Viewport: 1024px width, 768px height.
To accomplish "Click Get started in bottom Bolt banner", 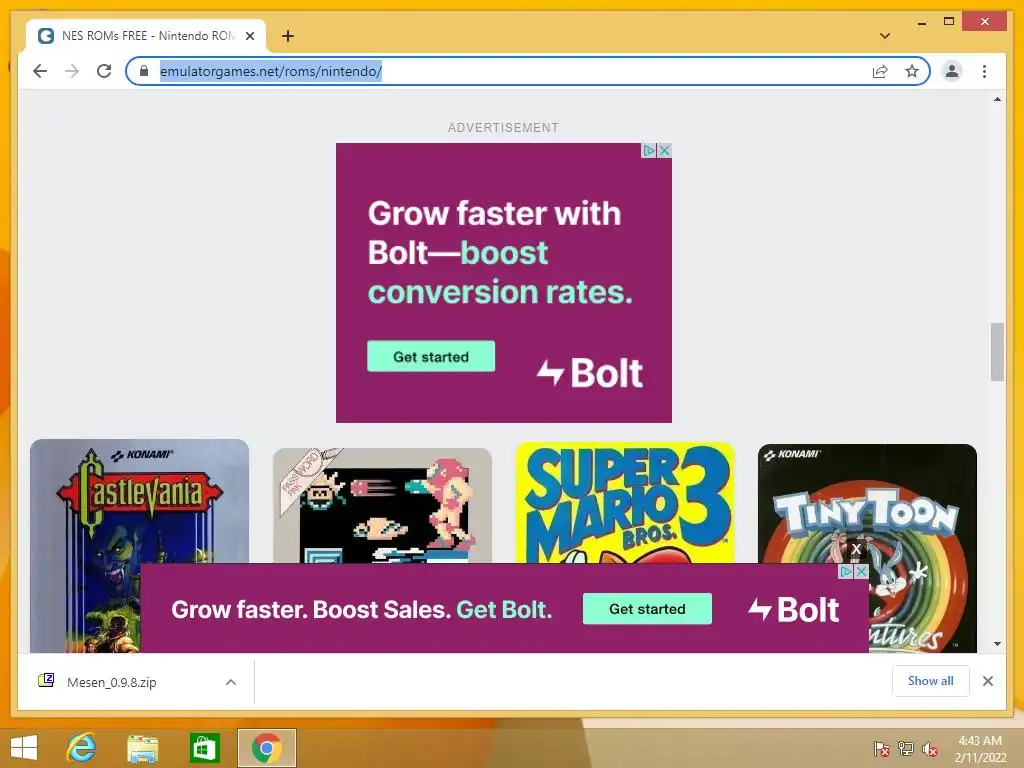I will pyautogui.click(x=647, y=609).
